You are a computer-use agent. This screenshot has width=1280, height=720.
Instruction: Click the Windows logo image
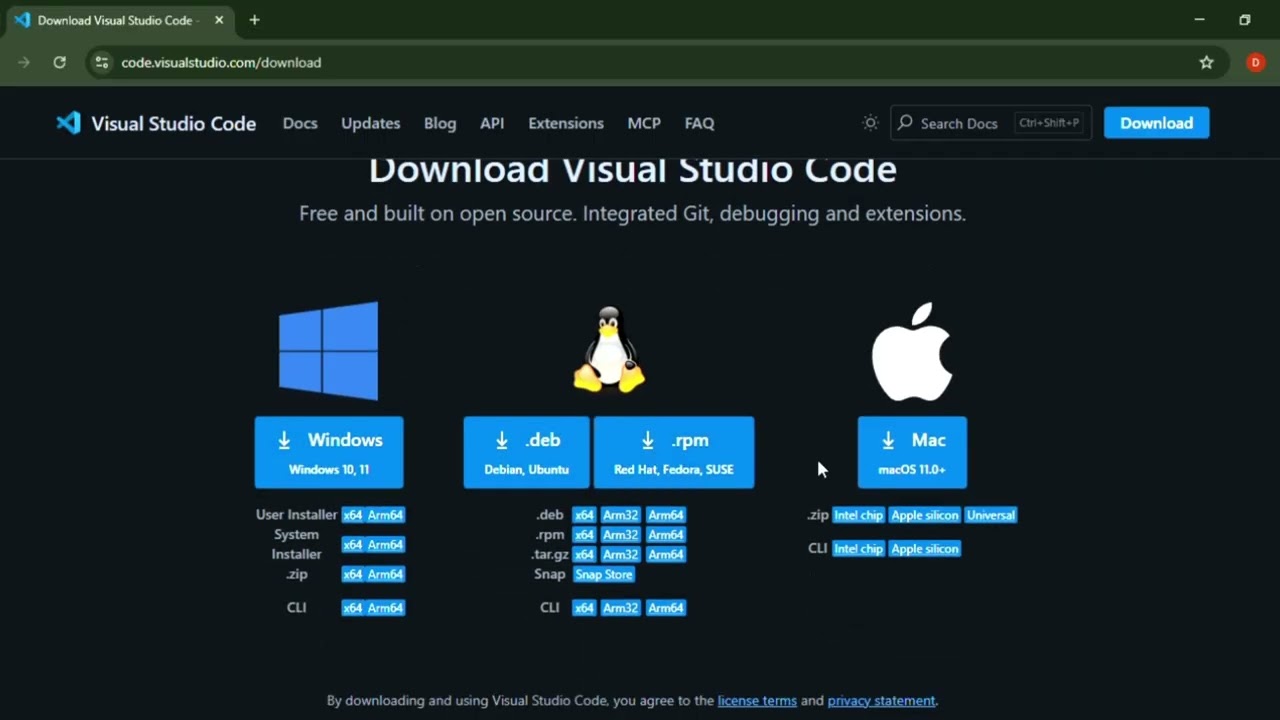pyautogui.click(x=329, y=351)
